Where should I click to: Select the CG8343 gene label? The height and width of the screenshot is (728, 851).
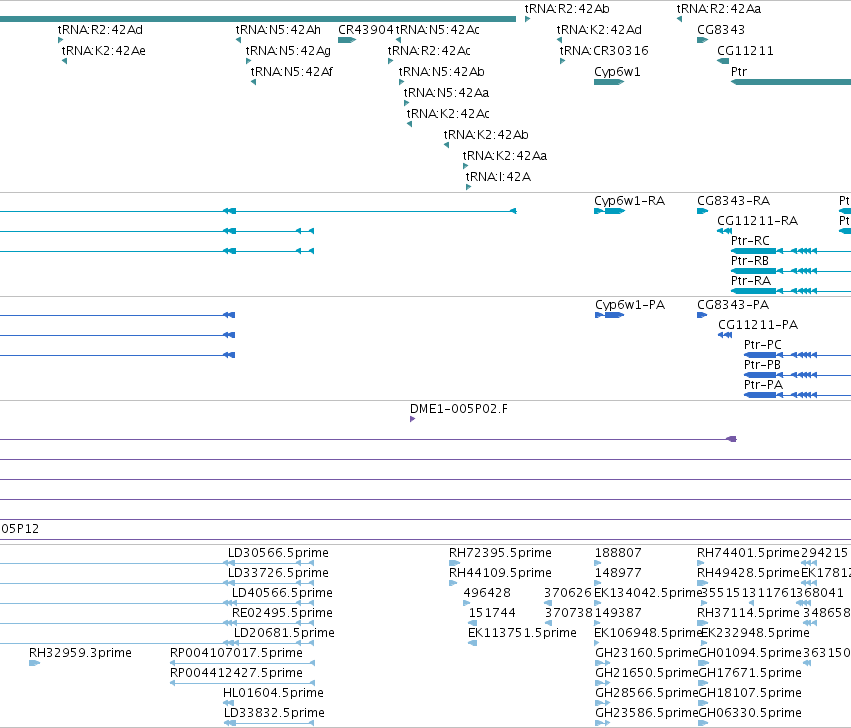coord(721,30)
